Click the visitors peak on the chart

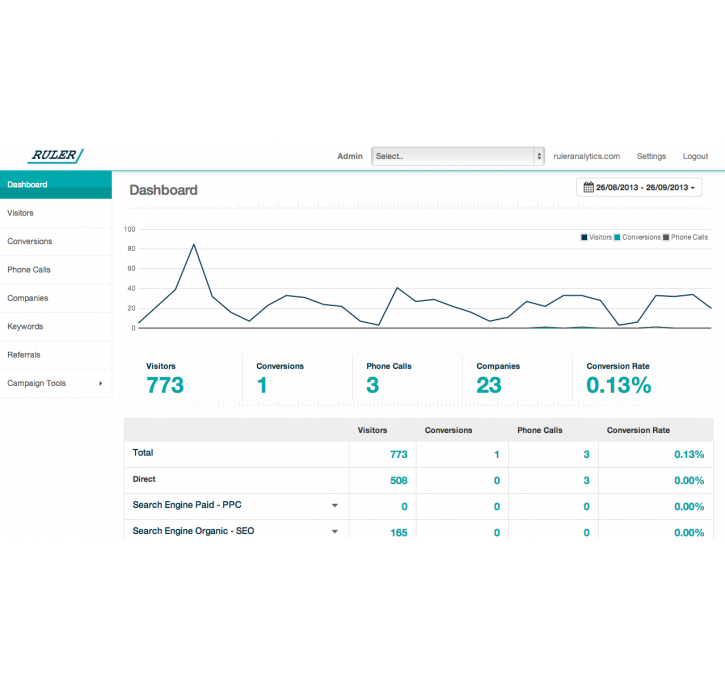pos(194,245)
